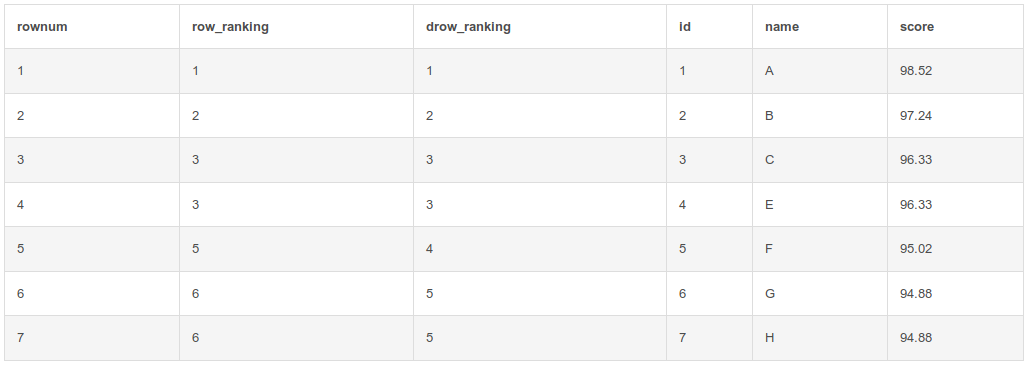Click rownum cell with value 4
Screen dimensions: 1024x367
[x=92, y=204]
